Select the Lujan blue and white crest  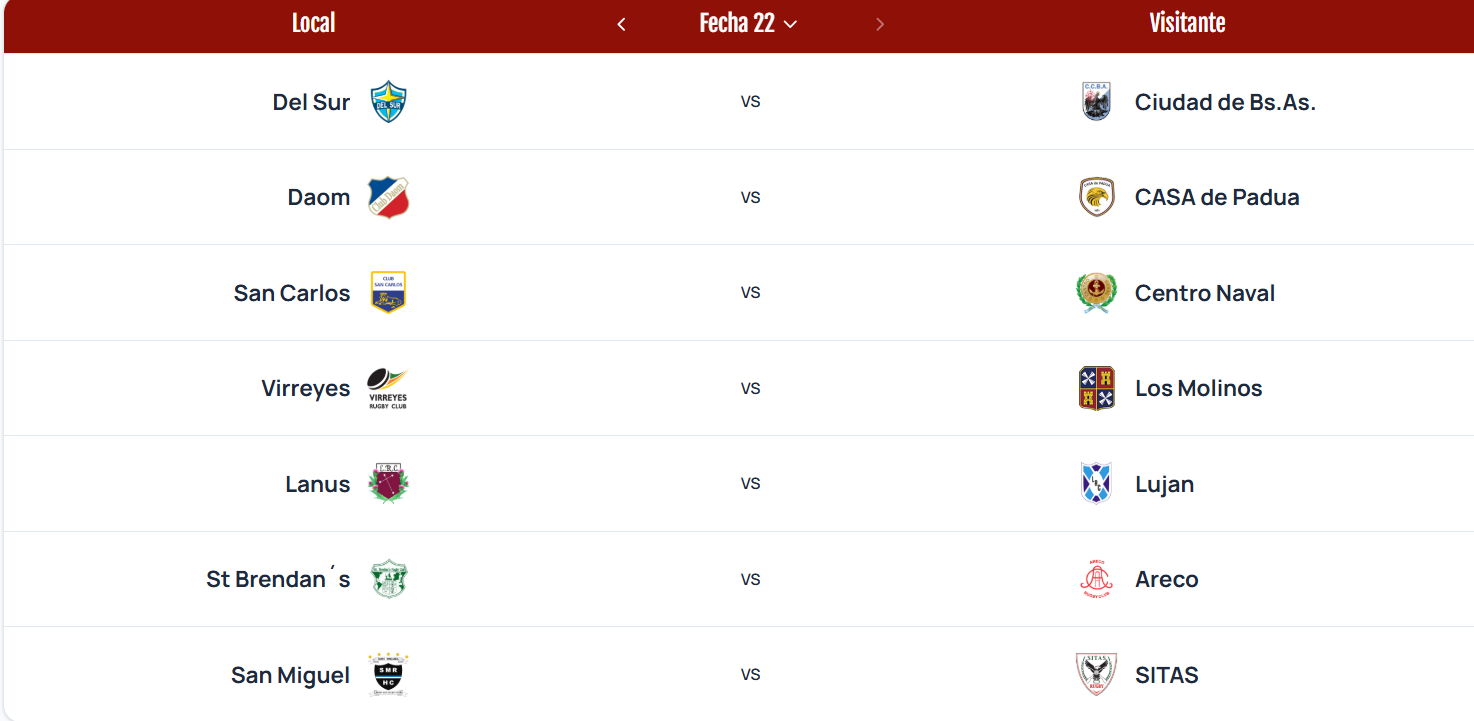[1097, 484]
